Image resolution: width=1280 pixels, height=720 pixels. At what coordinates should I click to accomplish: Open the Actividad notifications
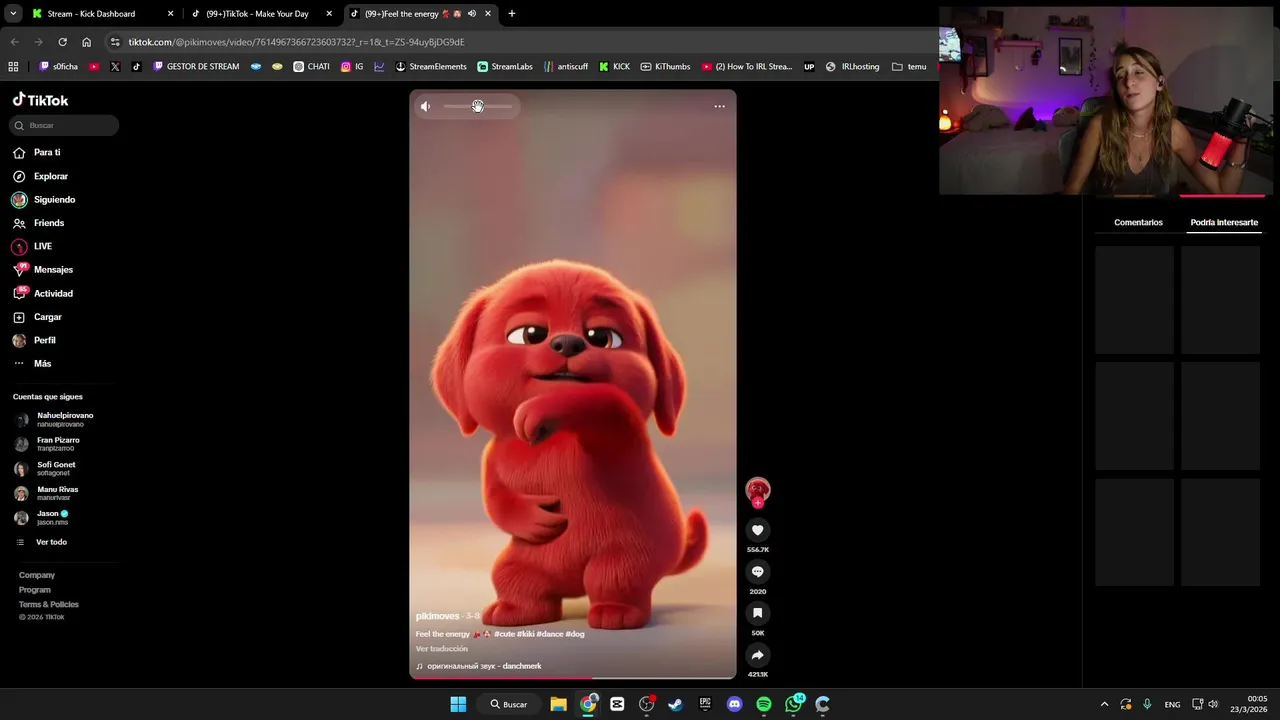53,294
